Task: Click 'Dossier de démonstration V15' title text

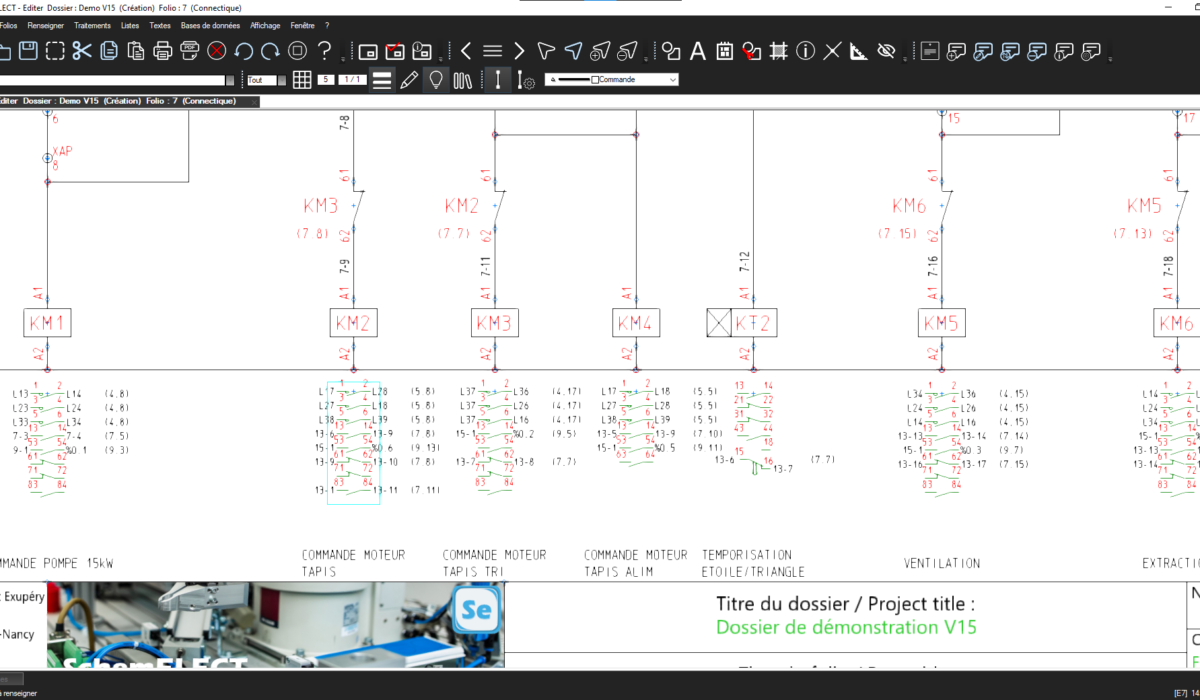Action: click(846, 628)
